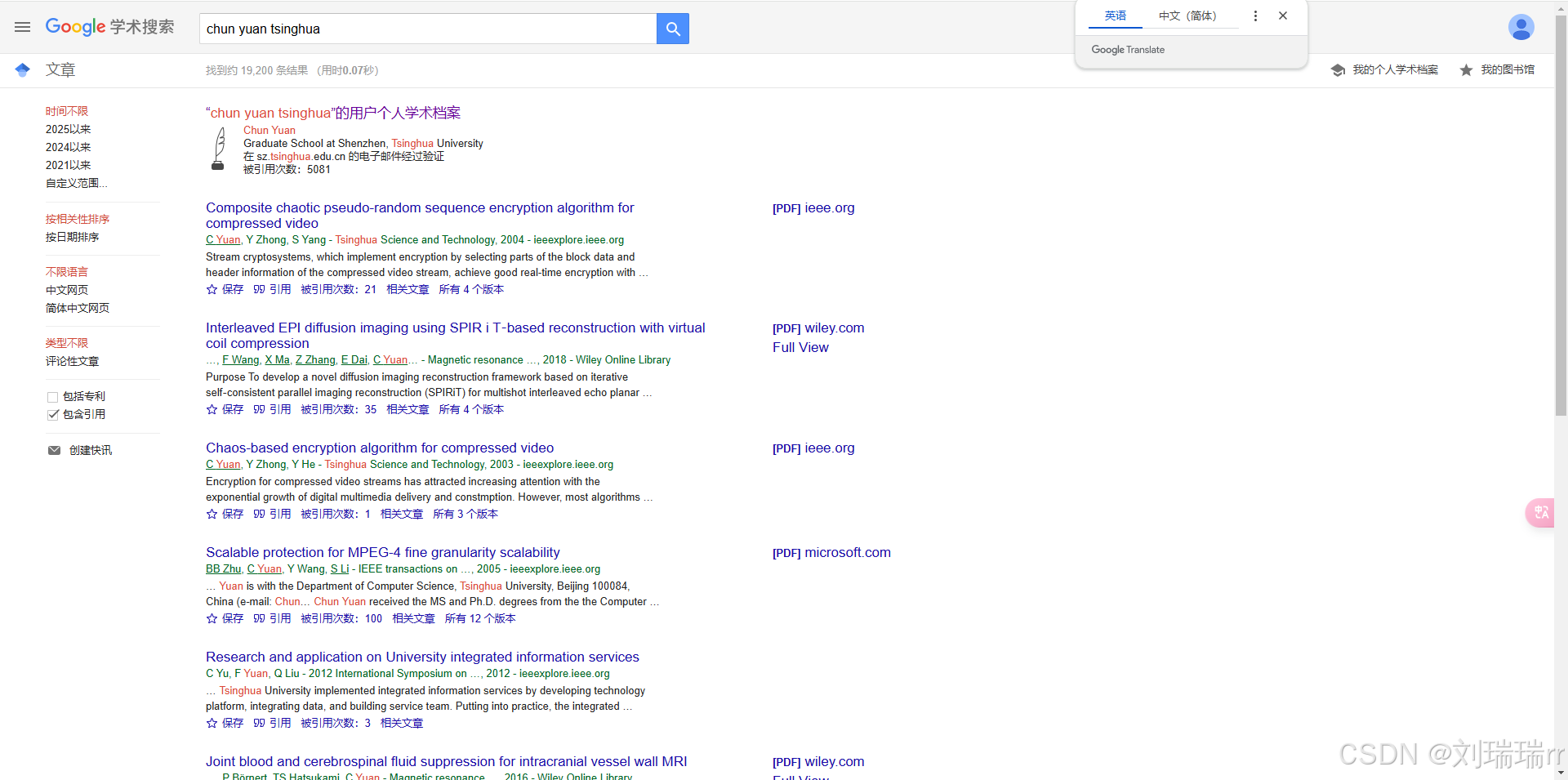Click the Chun Yuan profile quill avatar
Screen dimensions: 1568x780
[x=218, y=149]
